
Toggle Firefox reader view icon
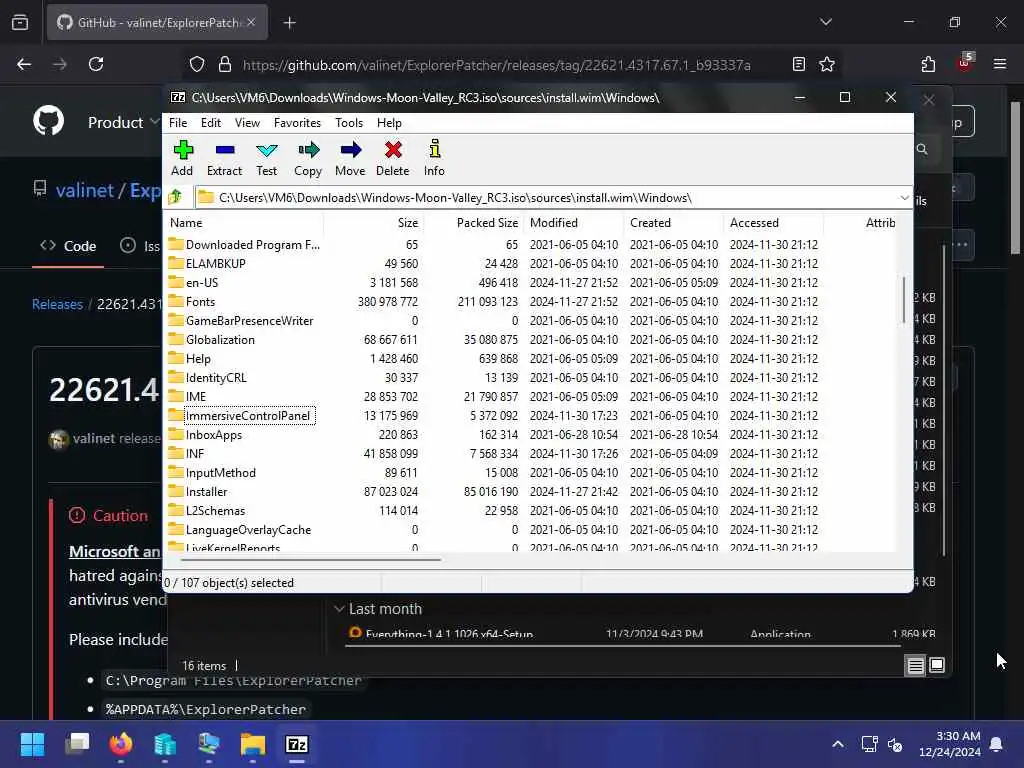click(798, 64)
